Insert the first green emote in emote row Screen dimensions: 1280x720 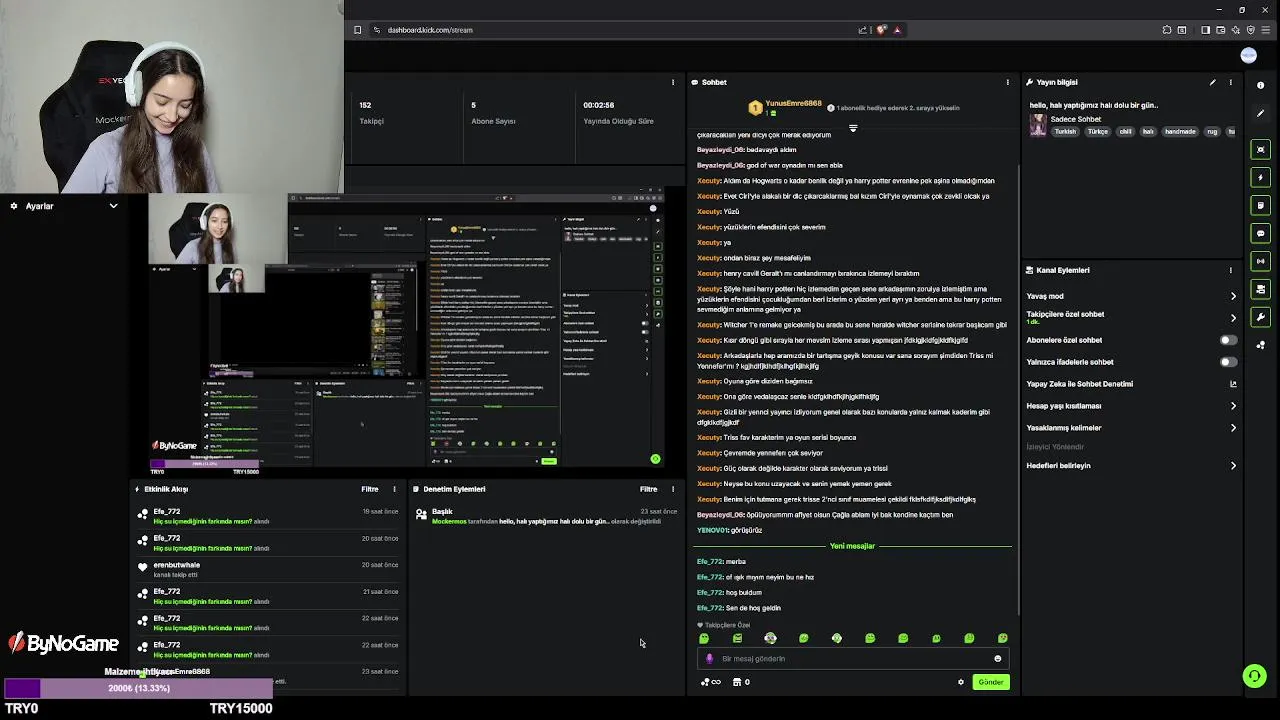coord(704,638)
